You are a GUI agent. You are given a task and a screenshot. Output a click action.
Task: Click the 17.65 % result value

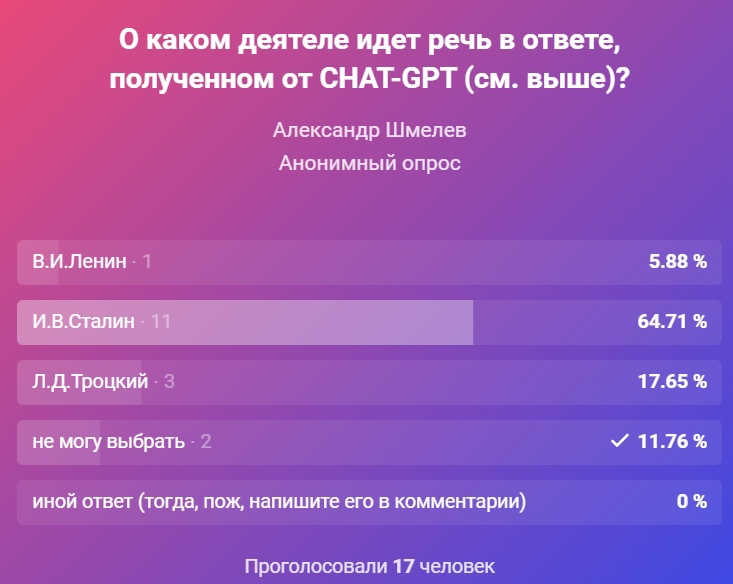tap(673, 381)
